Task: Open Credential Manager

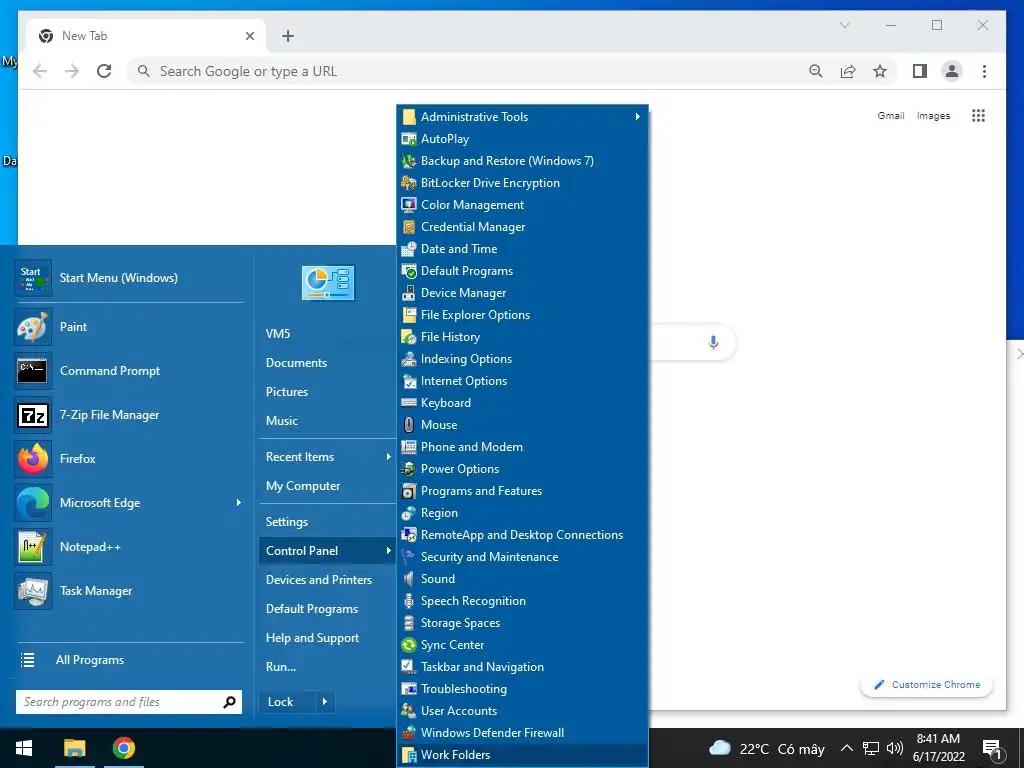Action: tap(522, 227)
